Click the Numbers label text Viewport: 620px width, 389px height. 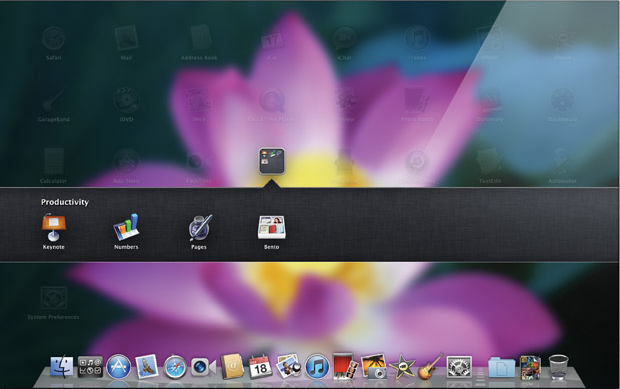point(126,247)
